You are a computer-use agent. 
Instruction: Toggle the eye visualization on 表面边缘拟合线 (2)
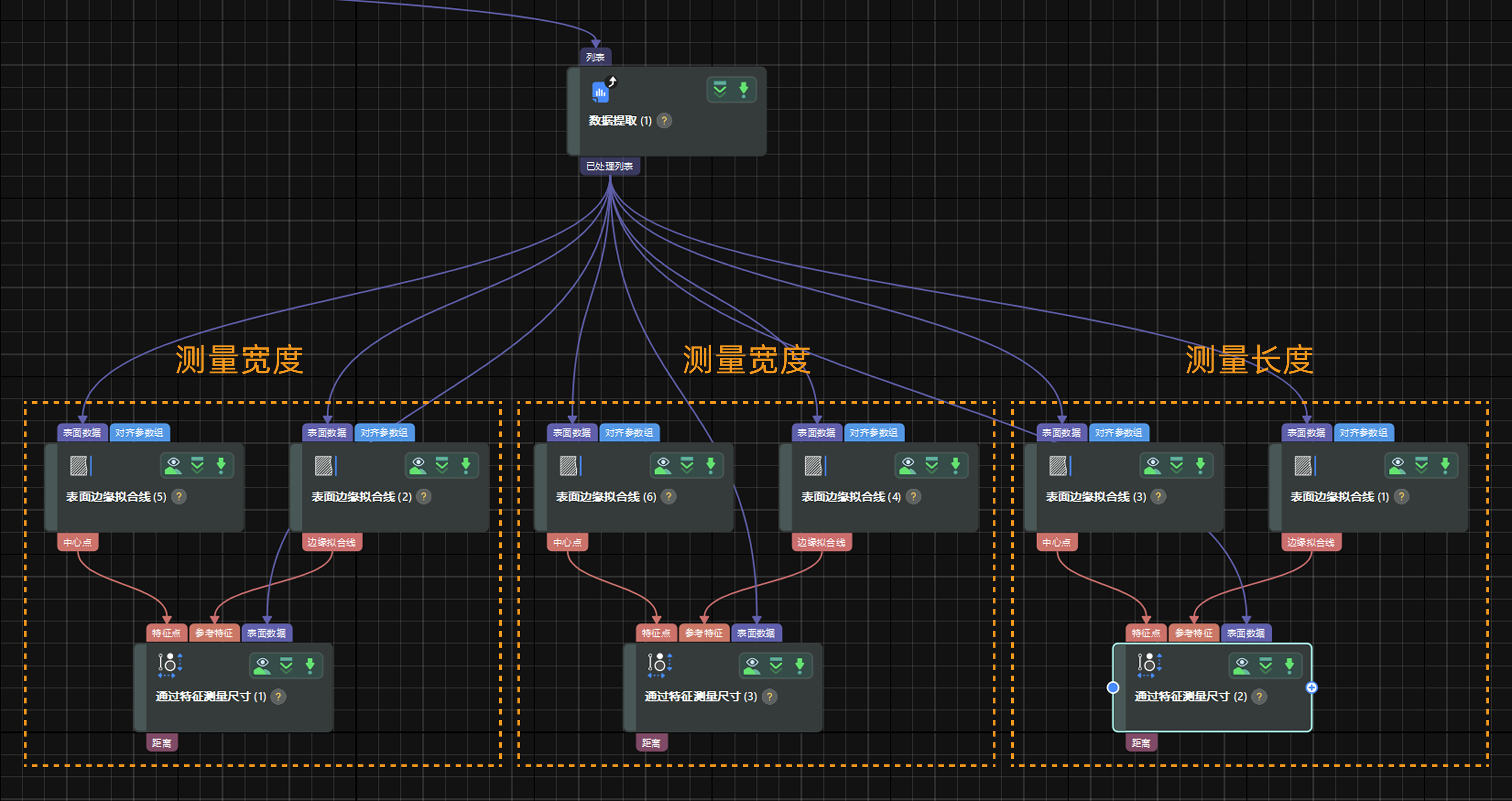418,465
